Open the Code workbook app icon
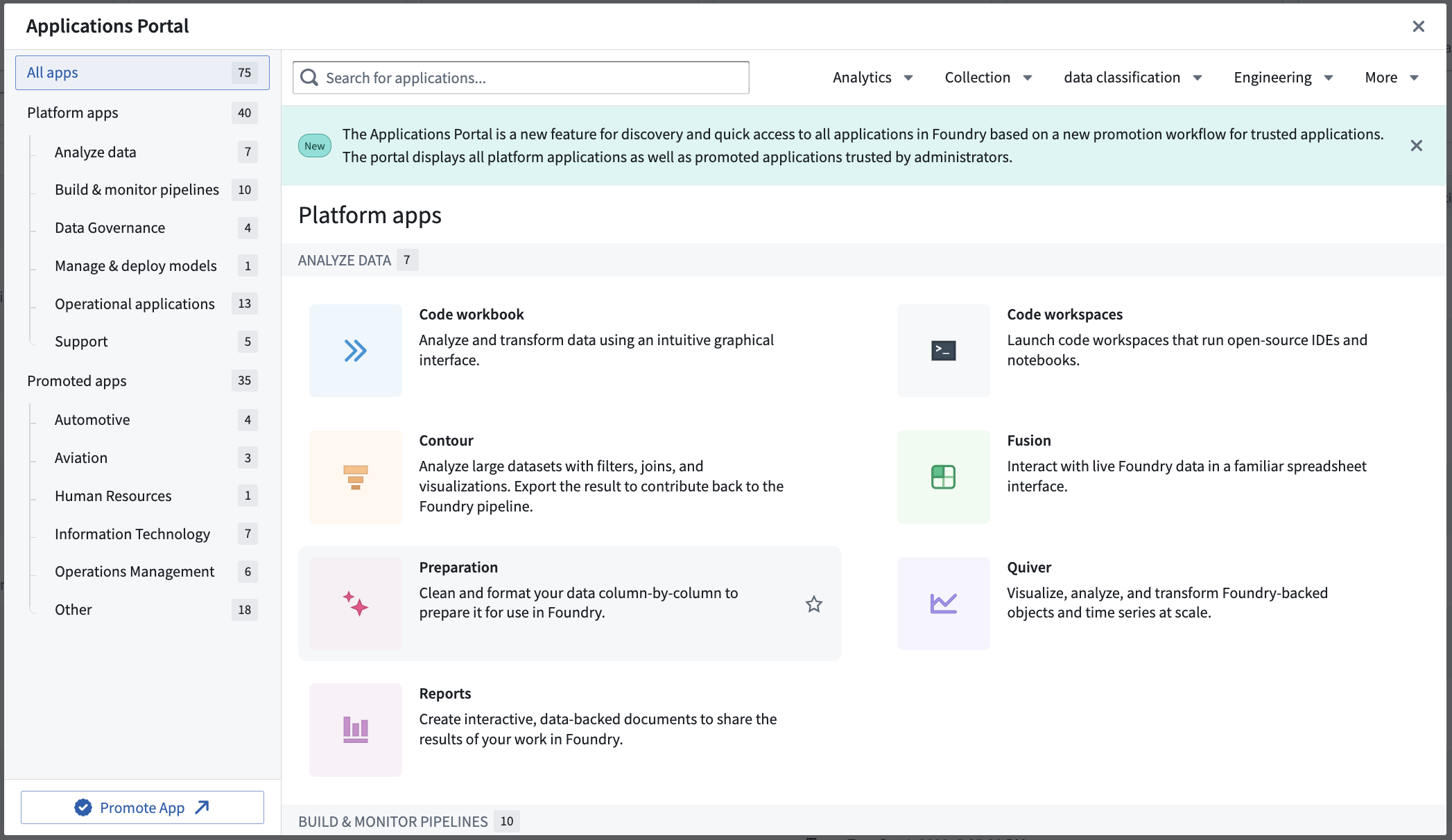1452x840 pixels. 356,351
